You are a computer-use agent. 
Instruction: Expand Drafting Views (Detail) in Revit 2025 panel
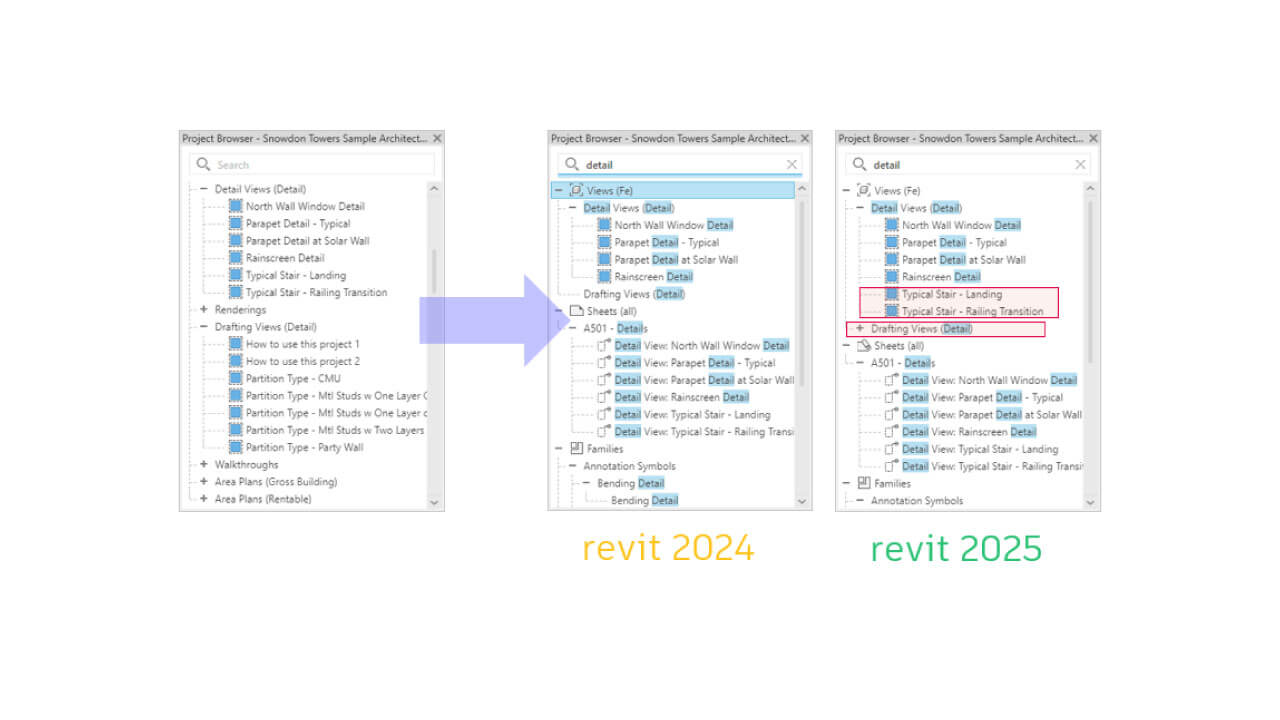coord(860,328)
